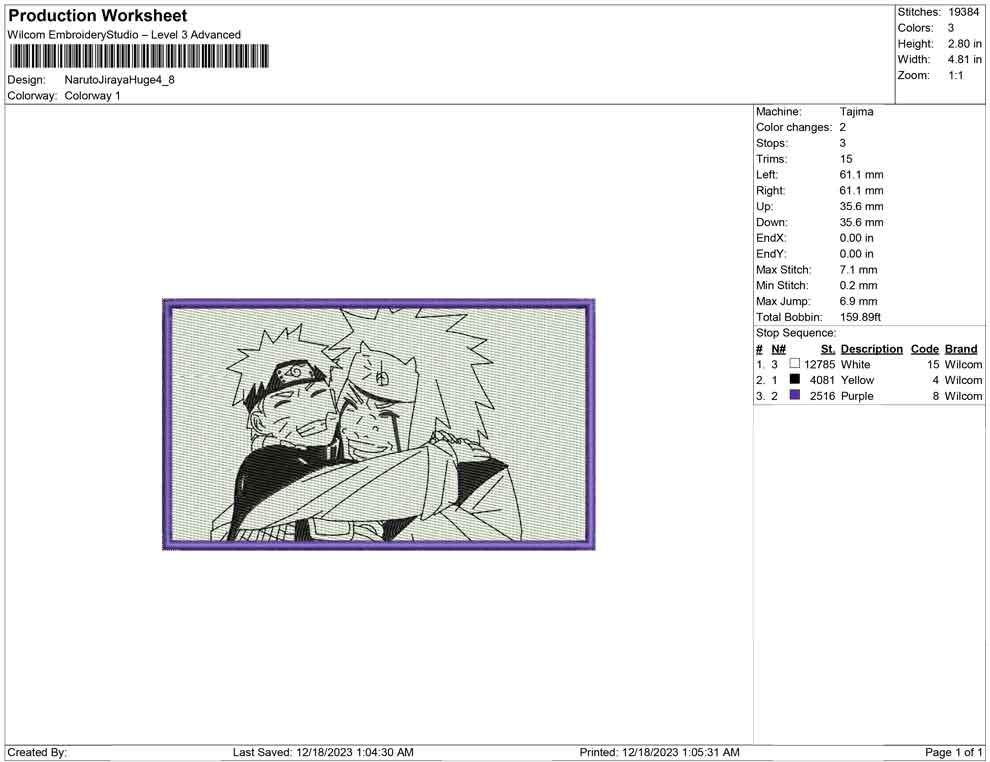Viewport: 990px width, 762px height.
Task: Click the purple thread color swatch
Action: 795,395
